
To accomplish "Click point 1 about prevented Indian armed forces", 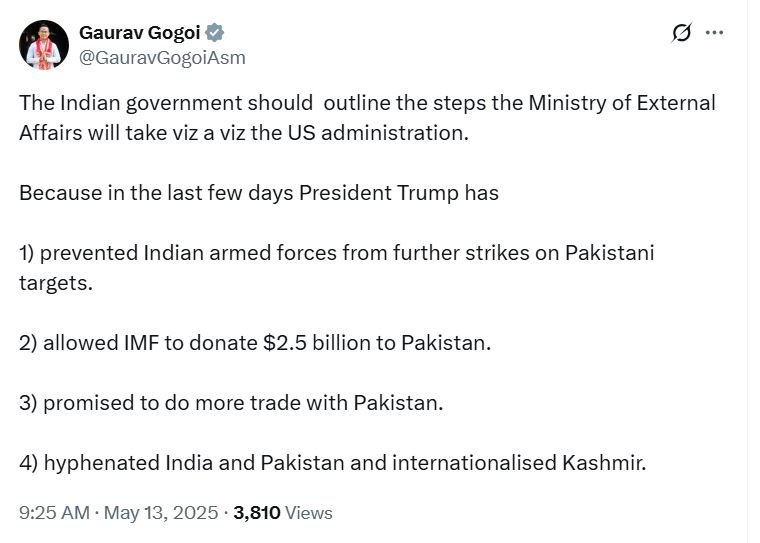I will point(337,268).
